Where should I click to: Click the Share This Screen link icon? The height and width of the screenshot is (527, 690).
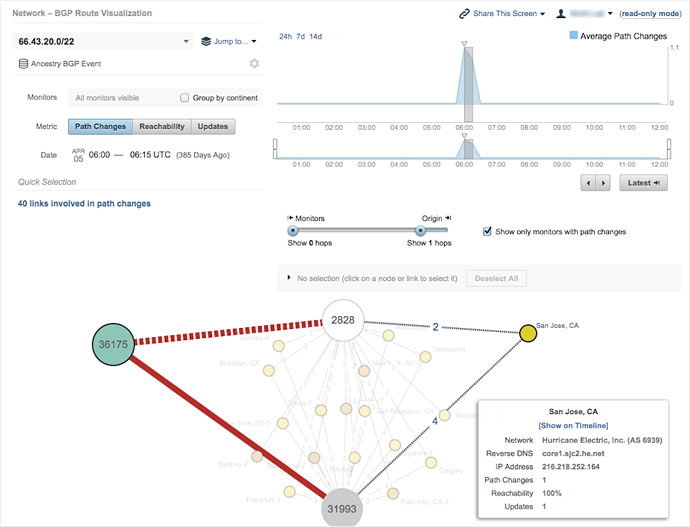click(465, 14)
